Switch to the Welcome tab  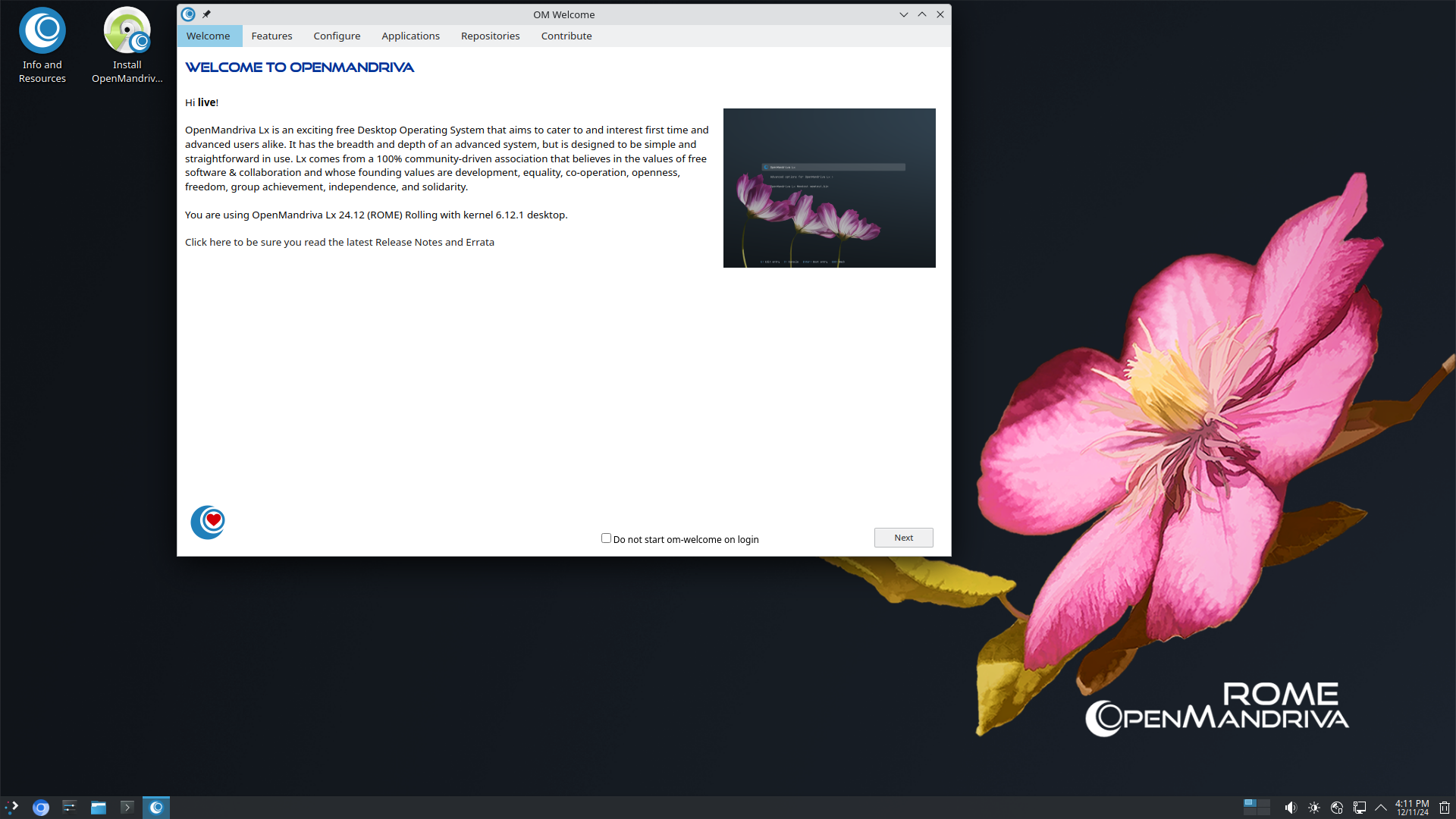[208, 36]
